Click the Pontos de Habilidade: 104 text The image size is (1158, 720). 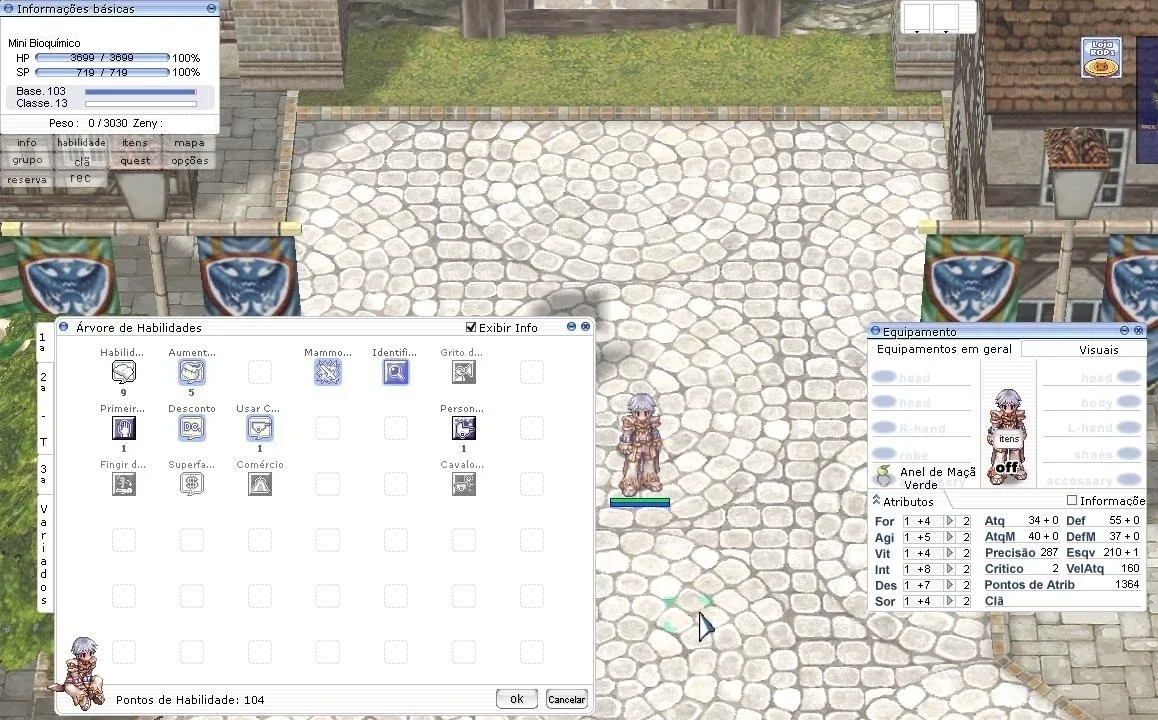[190, 699]
